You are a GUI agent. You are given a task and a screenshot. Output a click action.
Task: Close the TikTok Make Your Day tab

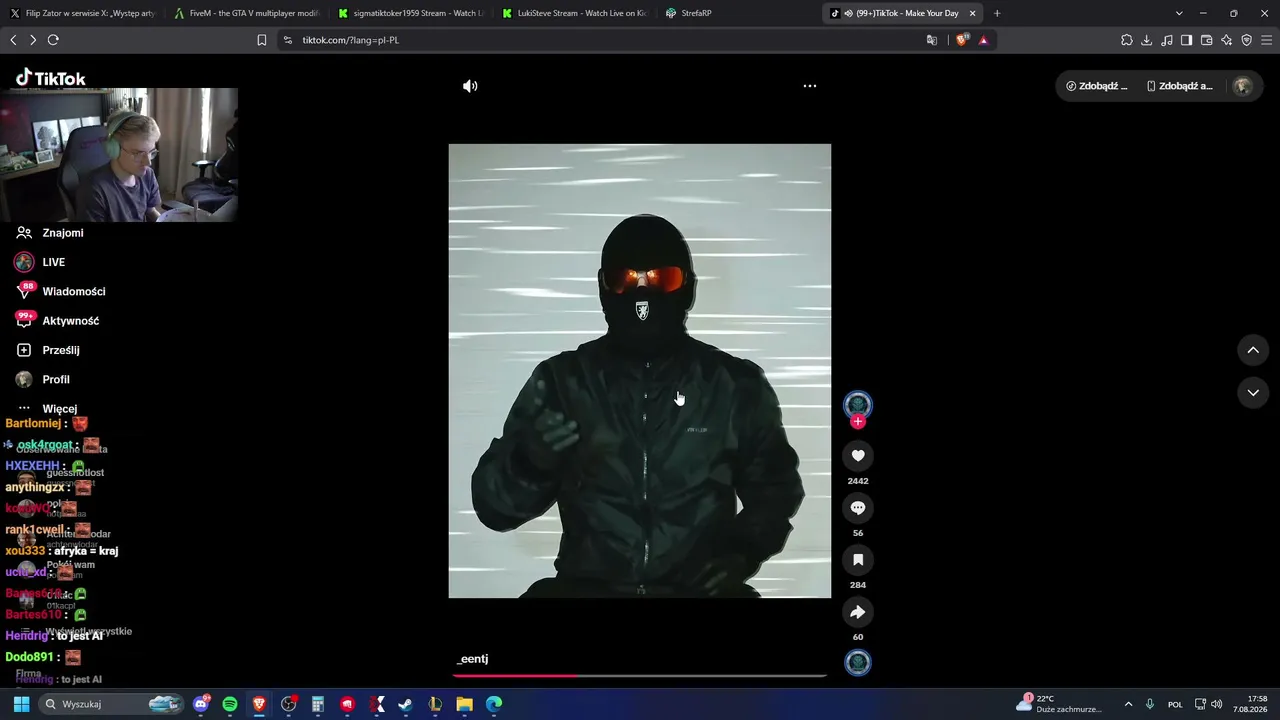972,13
